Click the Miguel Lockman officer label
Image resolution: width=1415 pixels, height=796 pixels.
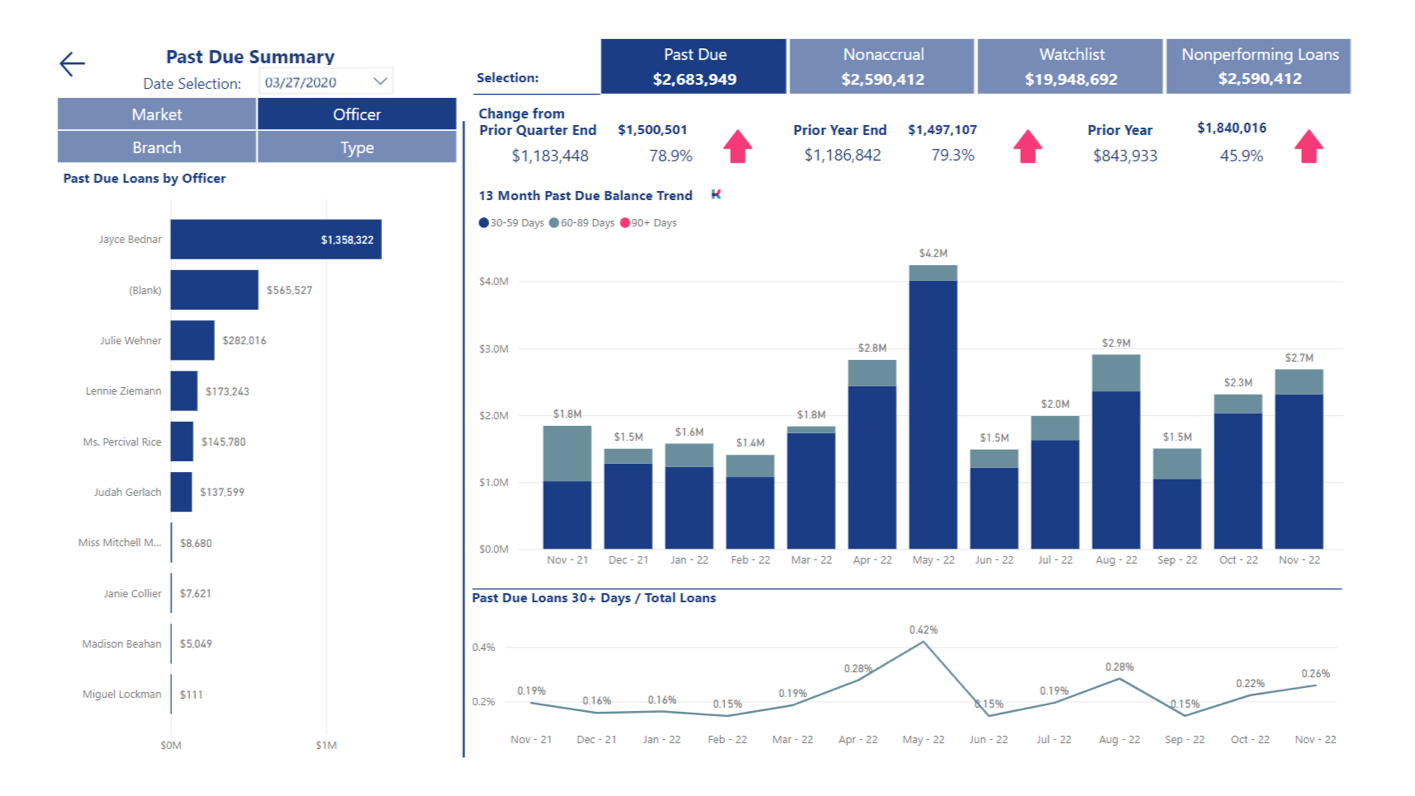tap(122, 694)
